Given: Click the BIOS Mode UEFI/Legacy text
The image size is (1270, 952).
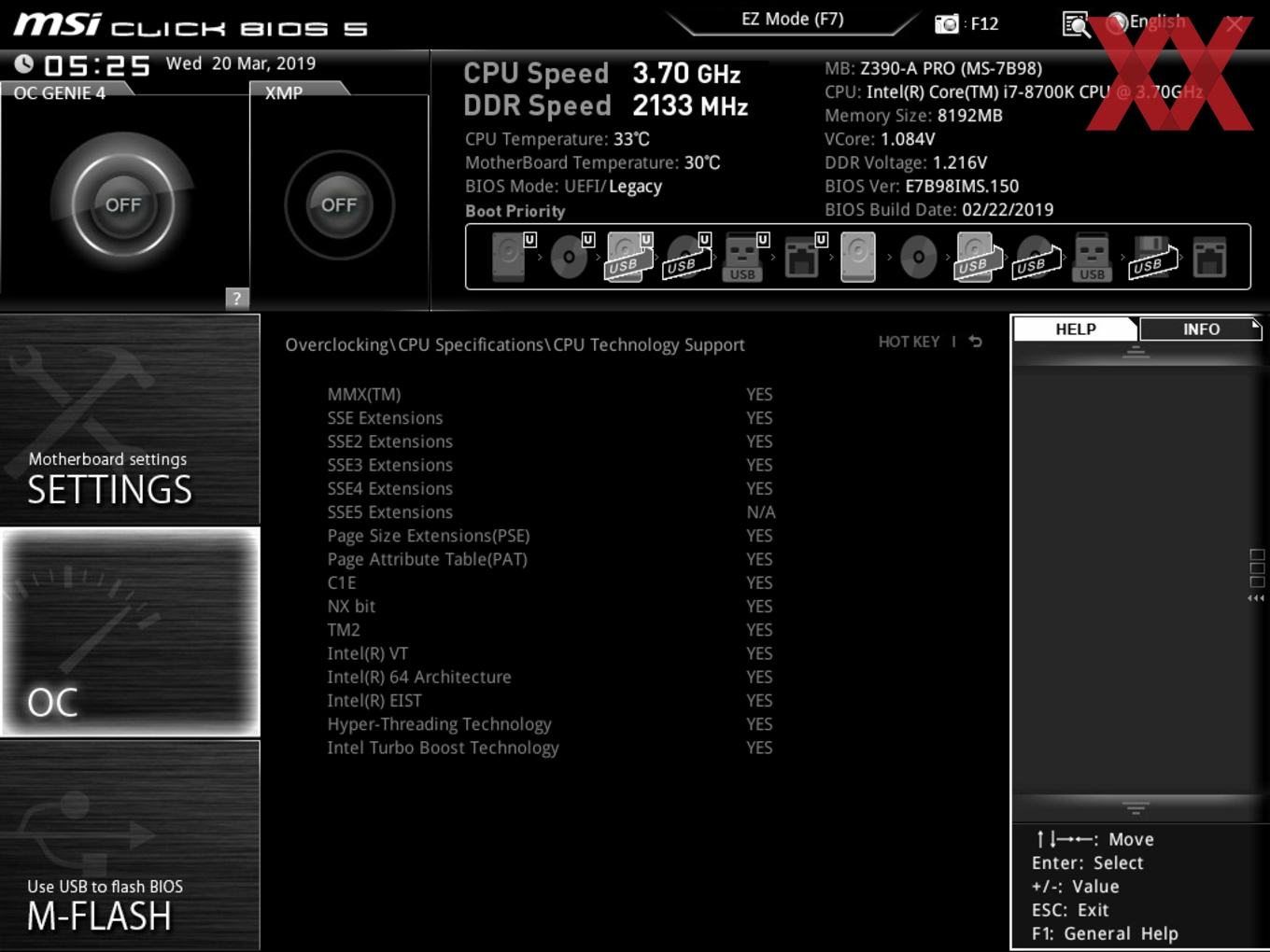Looking at the screenshot, I should (563, 186).
